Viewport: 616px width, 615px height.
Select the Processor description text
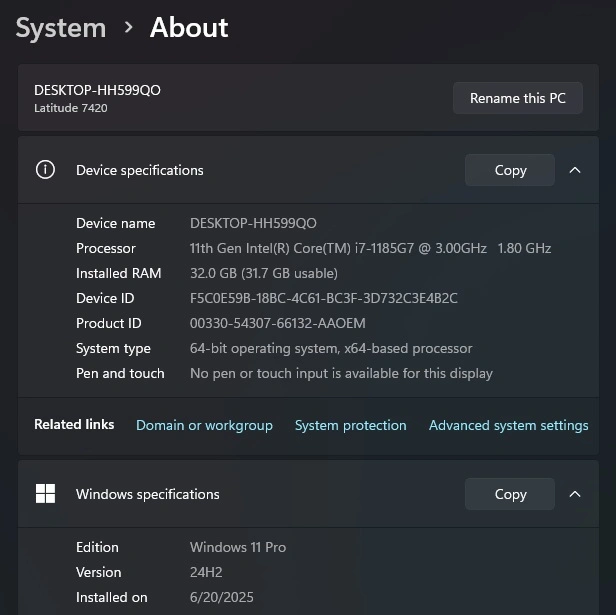click(370, 248)
